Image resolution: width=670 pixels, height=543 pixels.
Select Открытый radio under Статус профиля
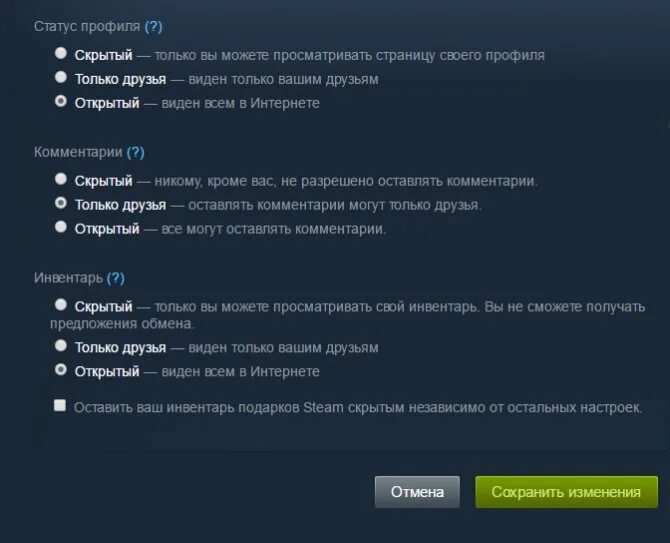pos(61,101)
